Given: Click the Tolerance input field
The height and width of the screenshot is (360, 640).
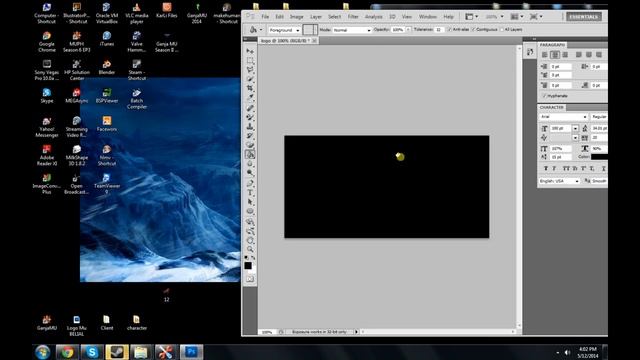Looking at the screenshot, I should click(x=439, y=30).
